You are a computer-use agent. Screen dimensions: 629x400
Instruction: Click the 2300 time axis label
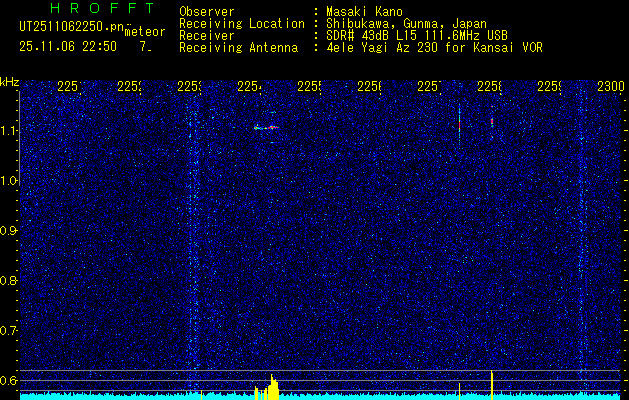[x=611, y=86]
